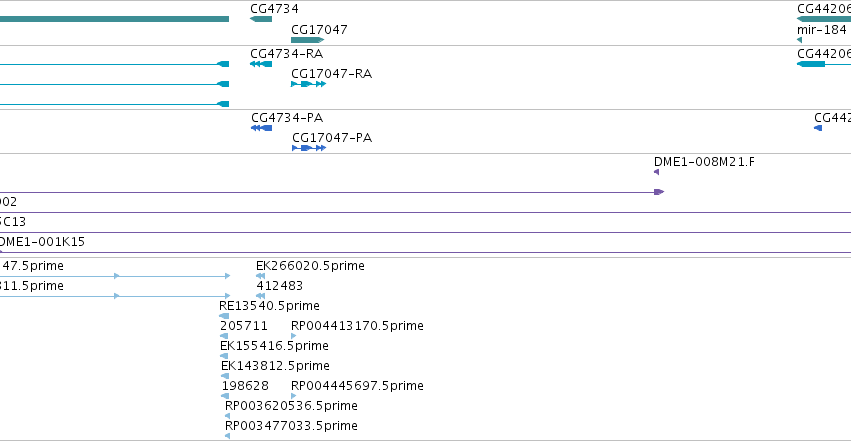Select the CG17047-RA transcript glyph
The height and width of the screenshot is (441, 851).
coord(308,84)
